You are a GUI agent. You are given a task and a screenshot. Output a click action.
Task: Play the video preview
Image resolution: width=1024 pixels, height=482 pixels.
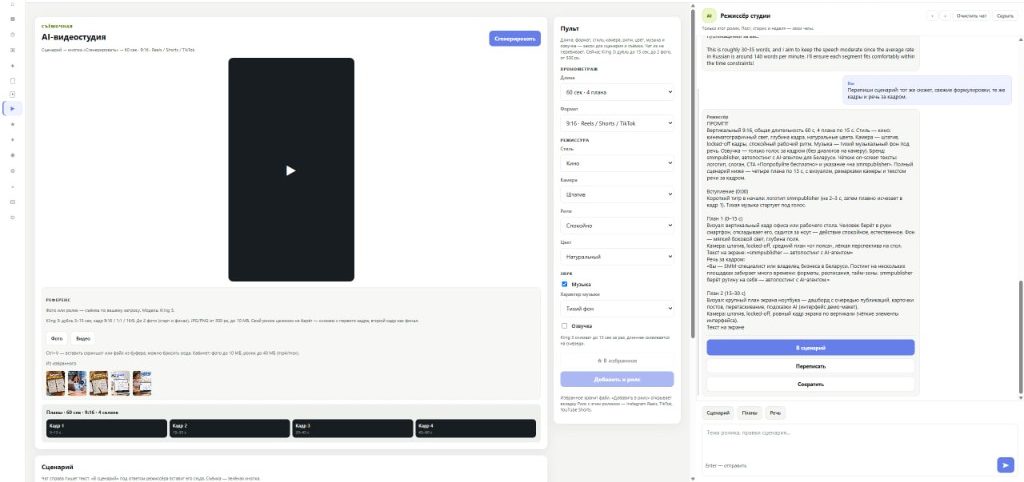tap(291, 170)
